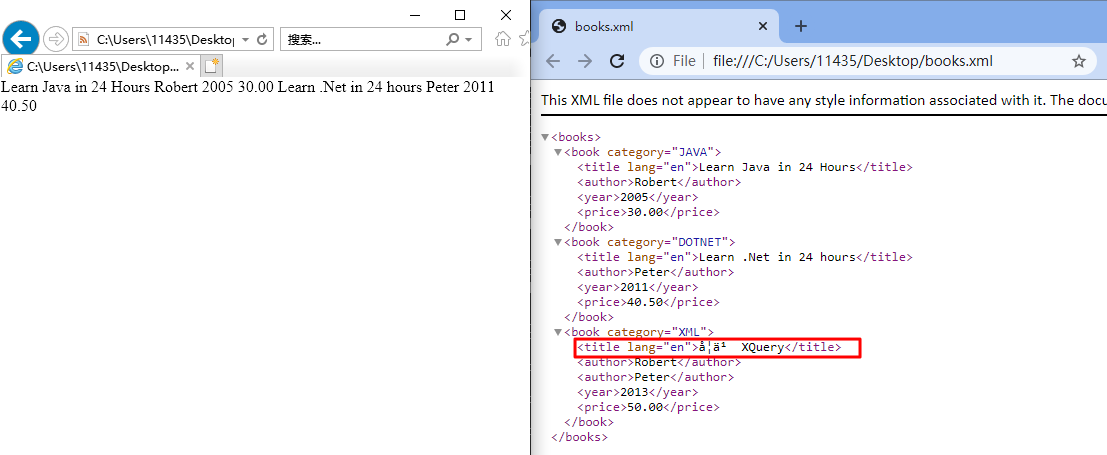The image size is (1107, 455).
Task: Click the Internet Explorer Forward arrow button
Action: [x=56, y=39]
